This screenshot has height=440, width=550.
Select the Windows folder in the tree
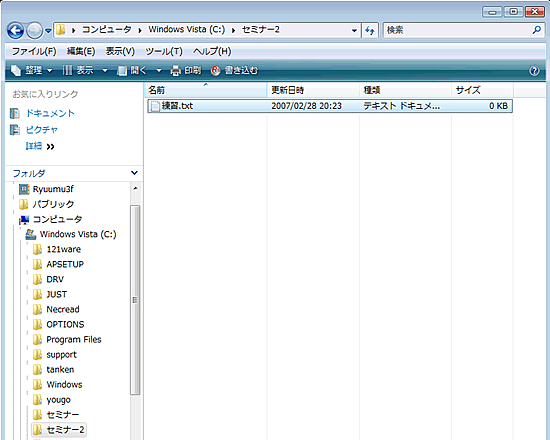click(x=64, y=385)
